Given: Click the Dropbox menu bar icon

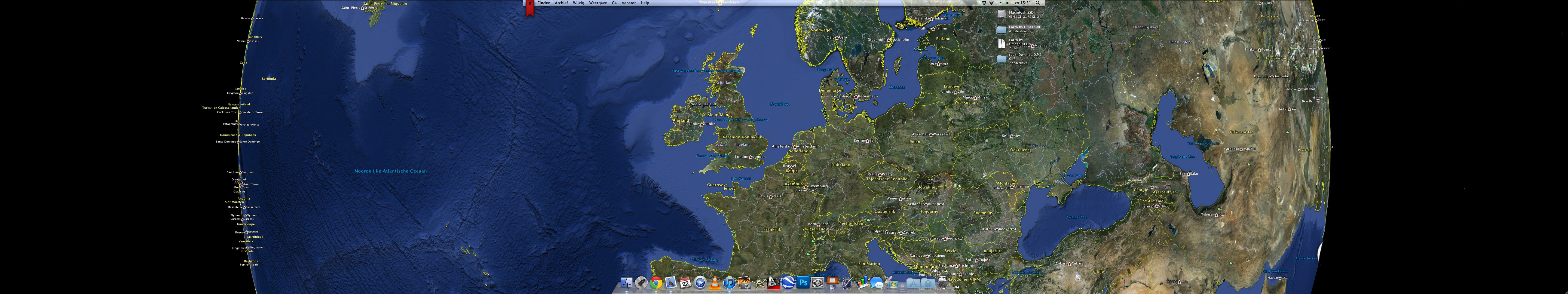Looking at the screenshot, I should tap(984, 3).
